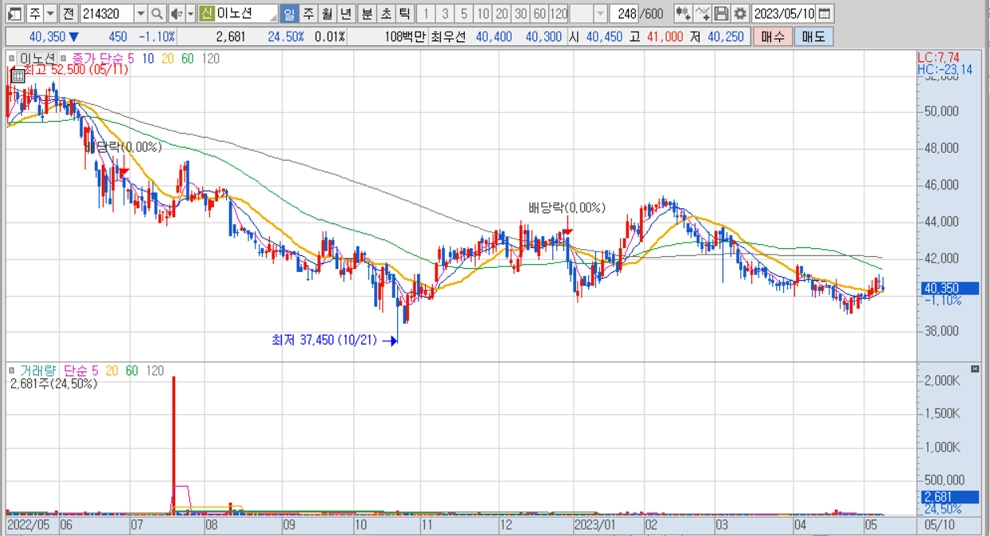Select the 일 (daily) period toggle
The height and width of the screenshot is (536, 990).
(x=288, y=14)
